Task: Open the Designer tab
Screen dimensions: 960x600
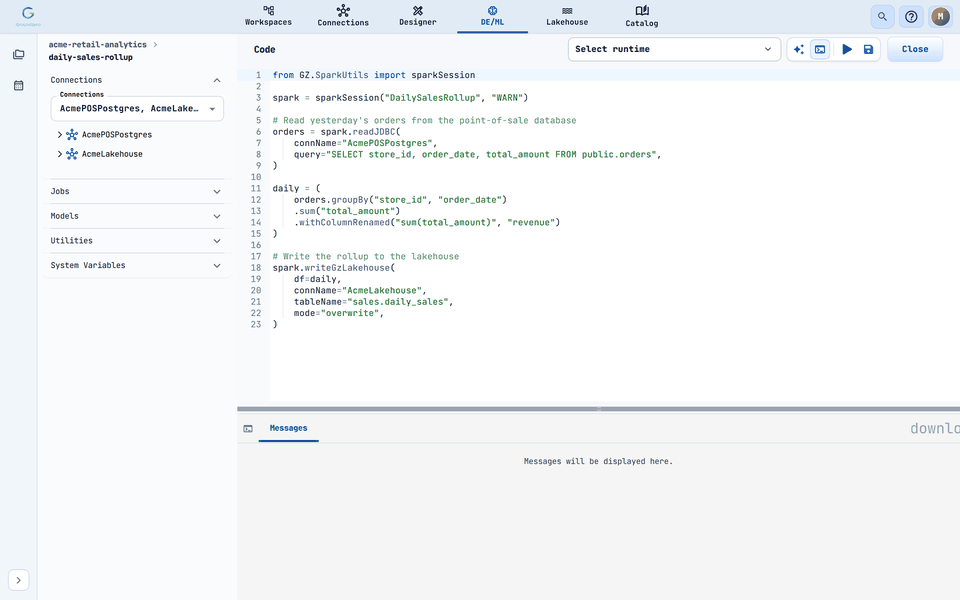Action: coord(418,16)
